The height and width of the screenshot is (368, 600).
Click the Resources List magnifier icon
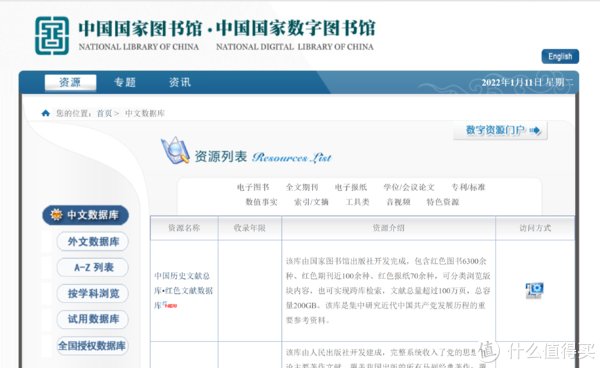(175, 150)
